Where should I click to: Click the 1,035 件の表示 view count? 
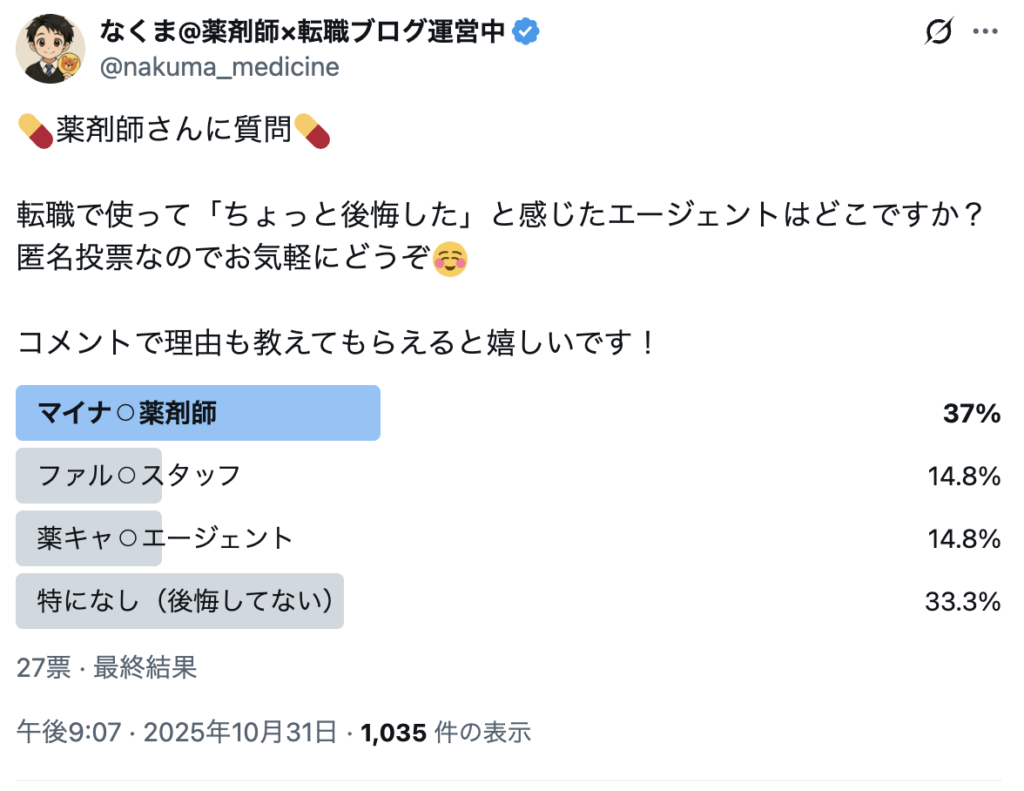446,733
